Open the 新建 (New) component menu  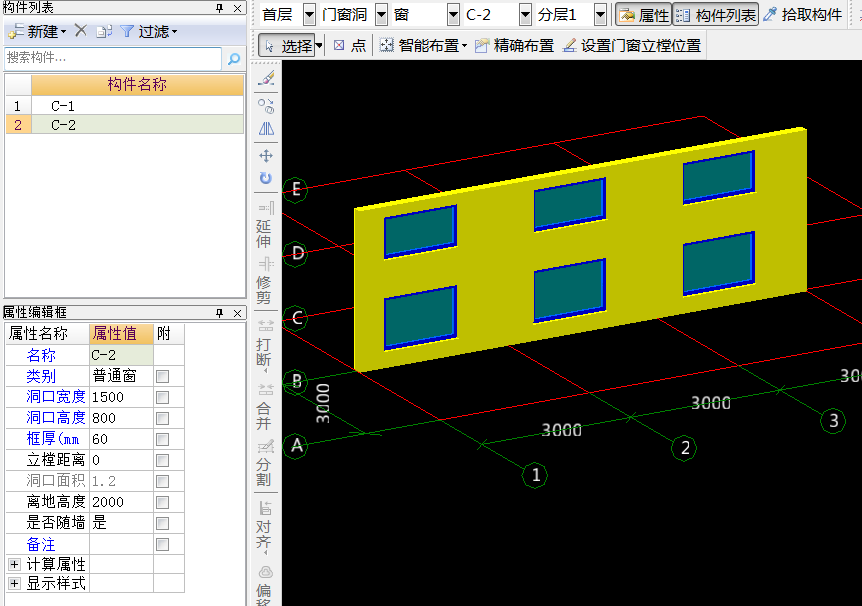pyautogui.click(x=37, y=31)
